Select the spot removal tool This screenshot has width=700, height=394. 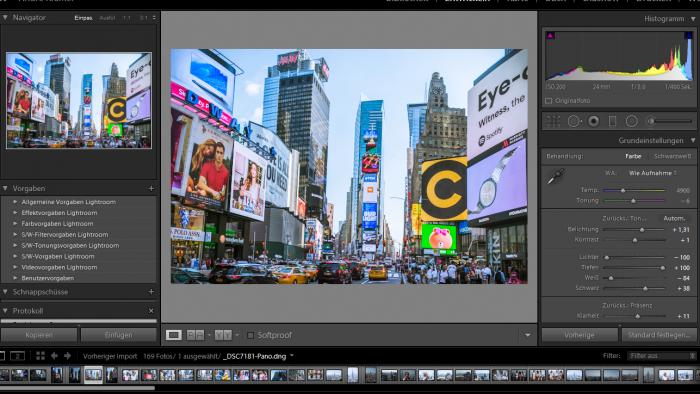click(574, 121)
